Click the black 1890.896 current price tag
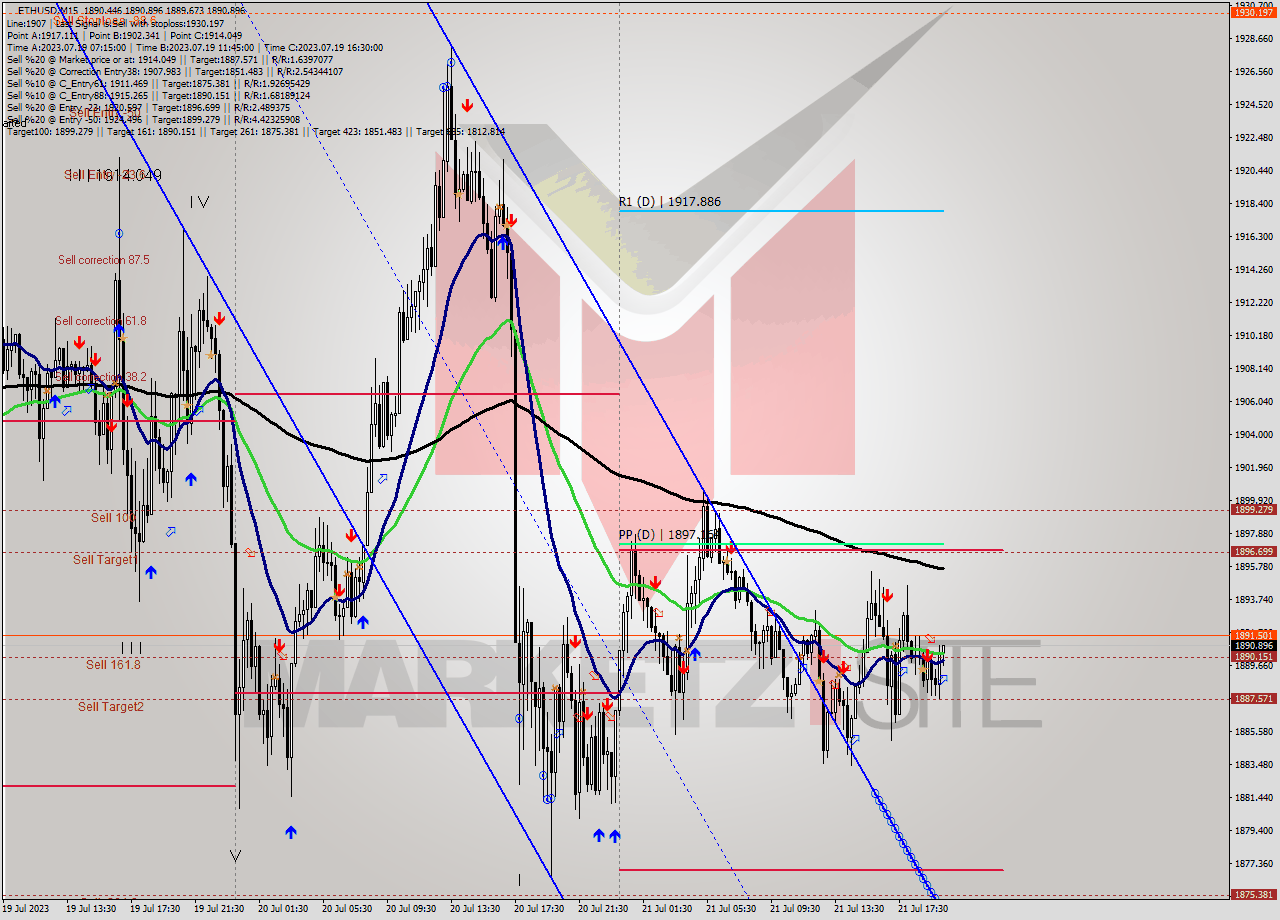 click(x=1254, y=646)
